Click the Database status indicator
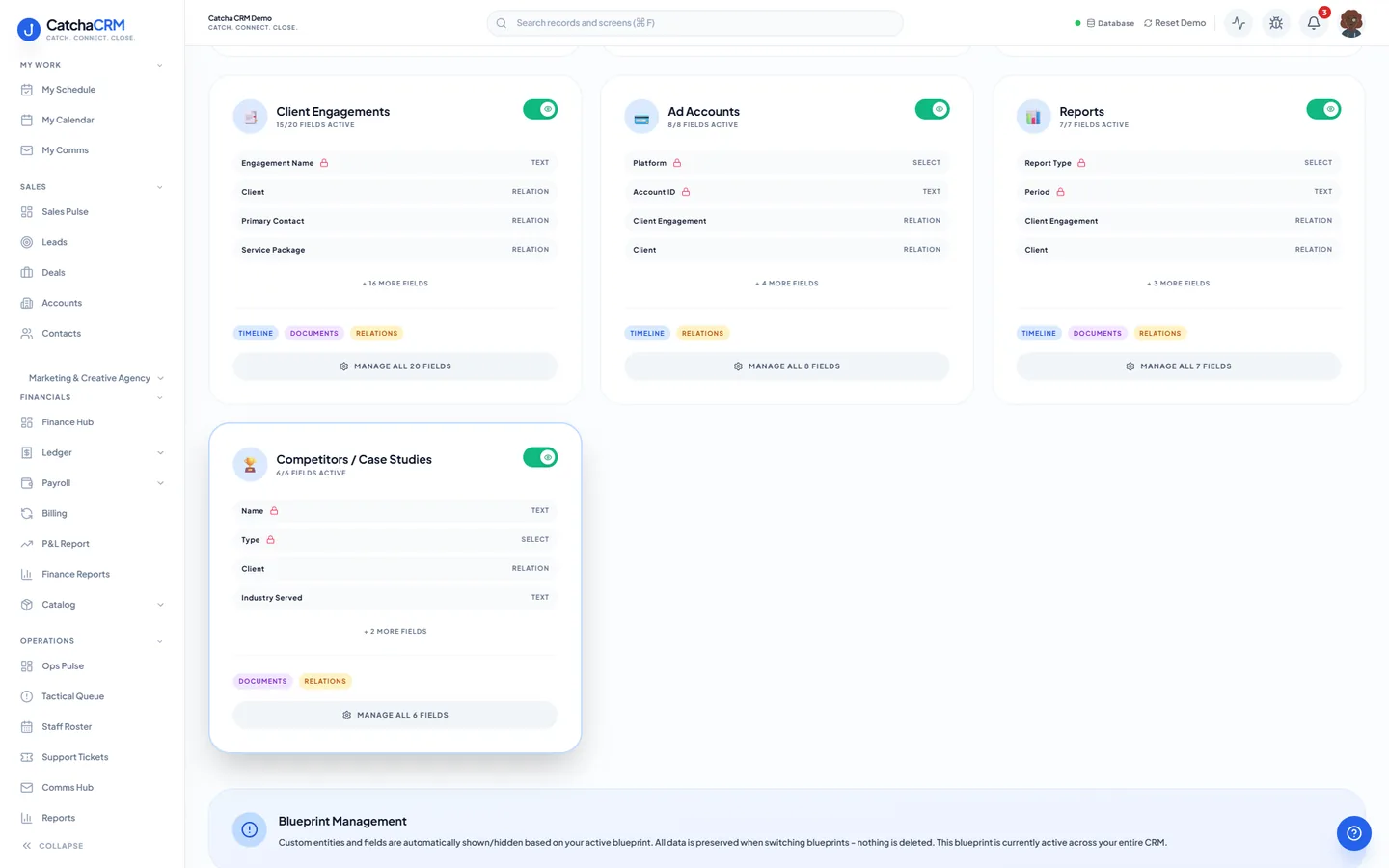Viewport: 1389px width, 868px height. pos(1105,23)
